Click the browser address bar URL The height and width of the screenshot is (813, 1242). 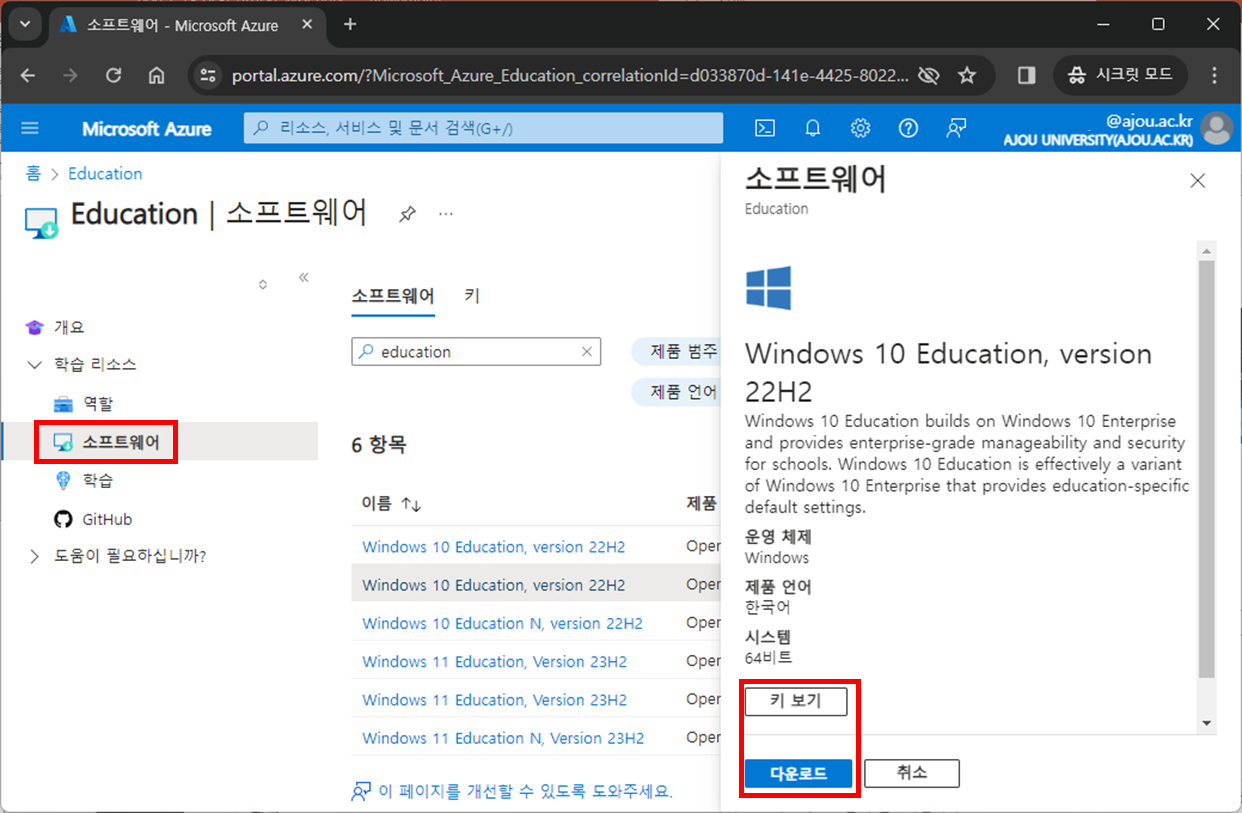[x=571, y=75]
